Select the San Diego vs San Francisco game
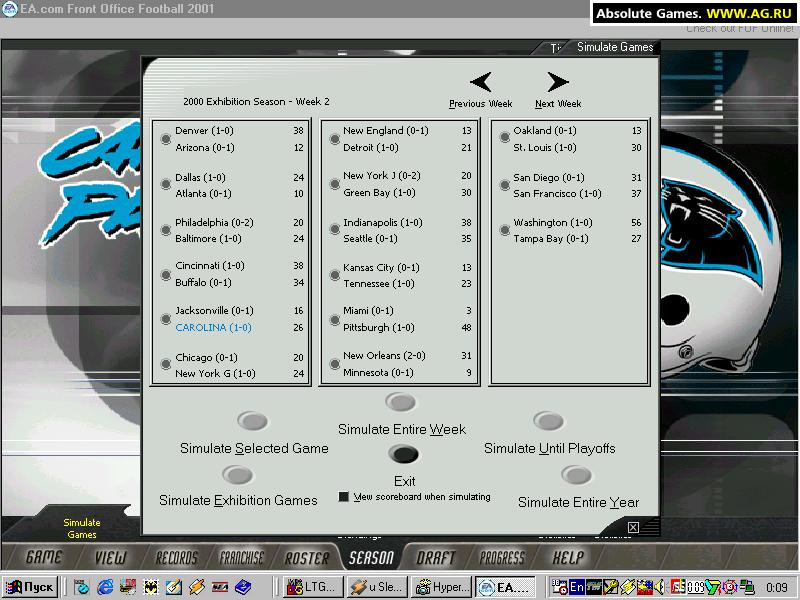Viewport: 800px width, 600px height. coord(505,185)
